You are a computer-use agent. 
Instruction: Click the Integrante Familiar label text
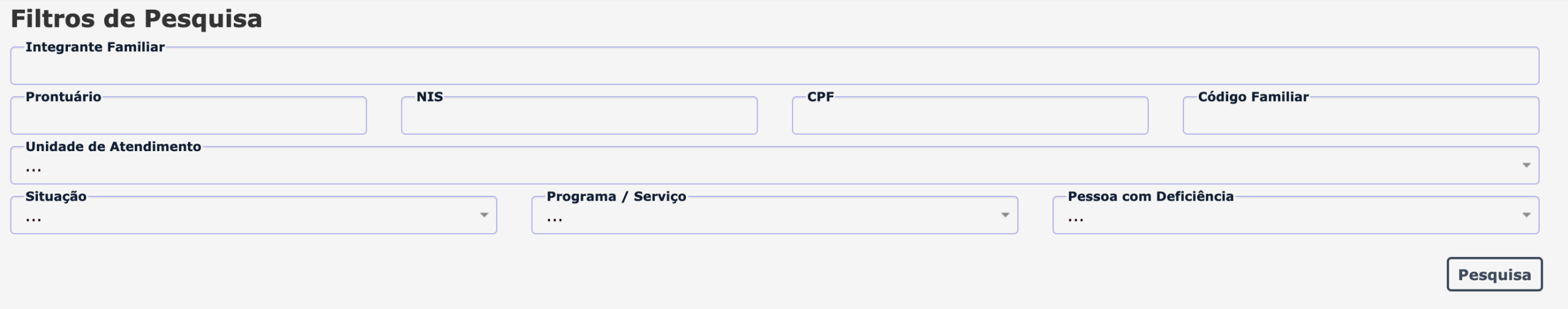coord(95,47)
